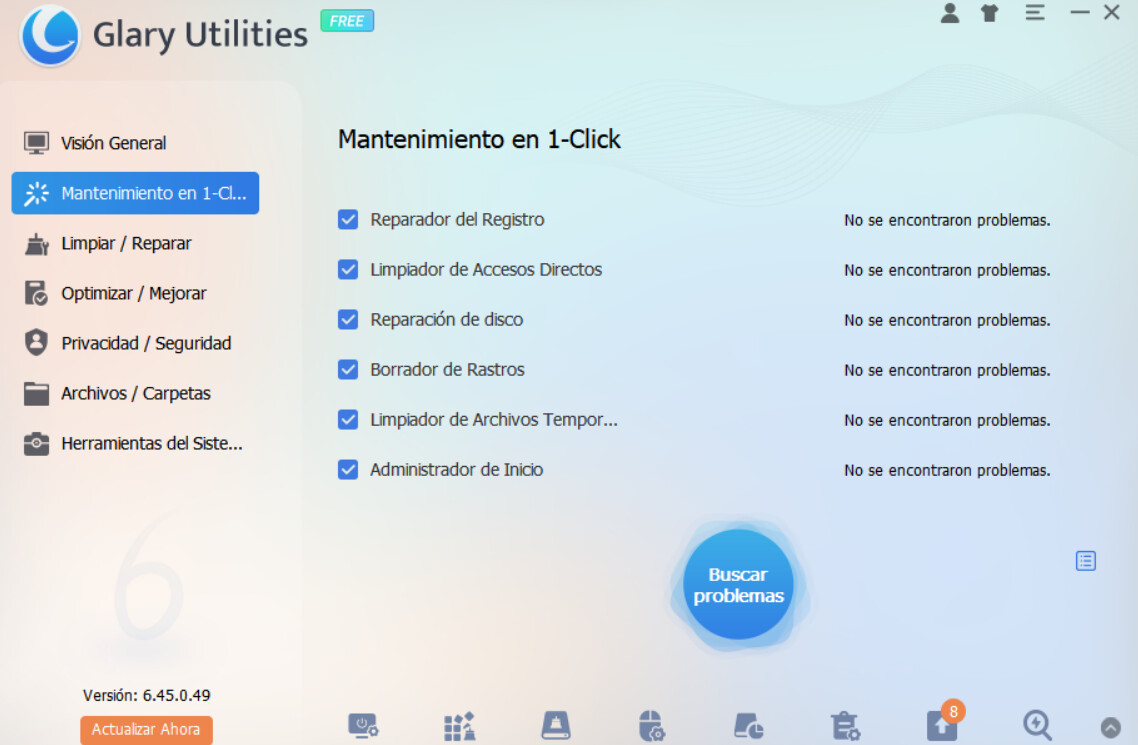Viewport: 1138px width, 745px height.
Task: Click the Mantenimiento en 1-Click heading
Action: point(479,139)
